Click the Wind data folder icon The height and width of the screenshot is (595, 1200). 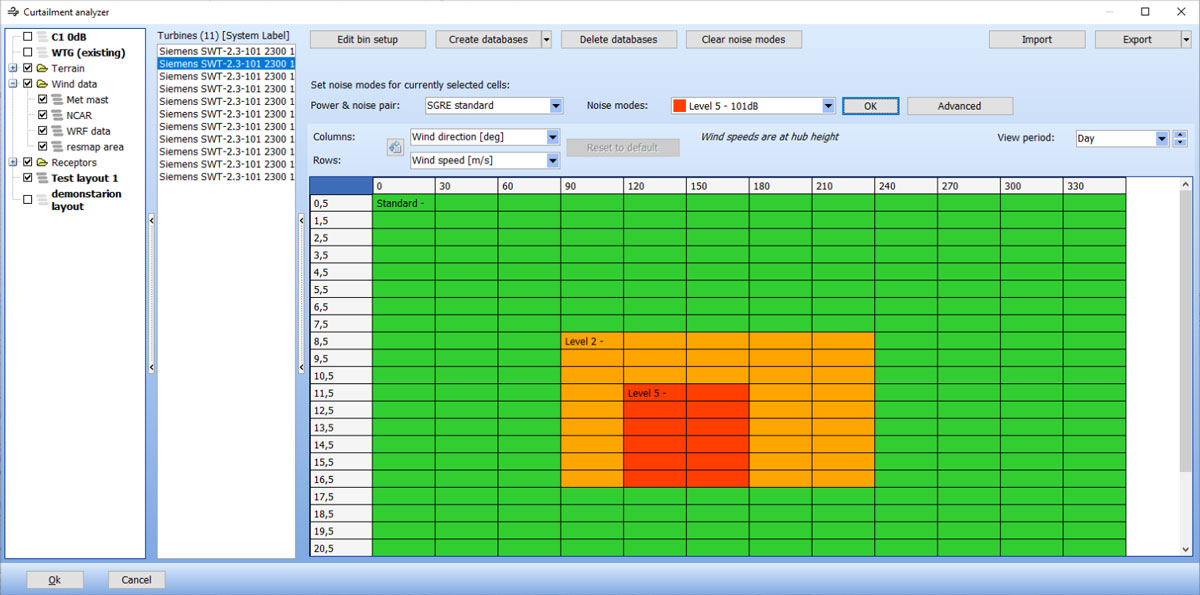tap(43, 84)
